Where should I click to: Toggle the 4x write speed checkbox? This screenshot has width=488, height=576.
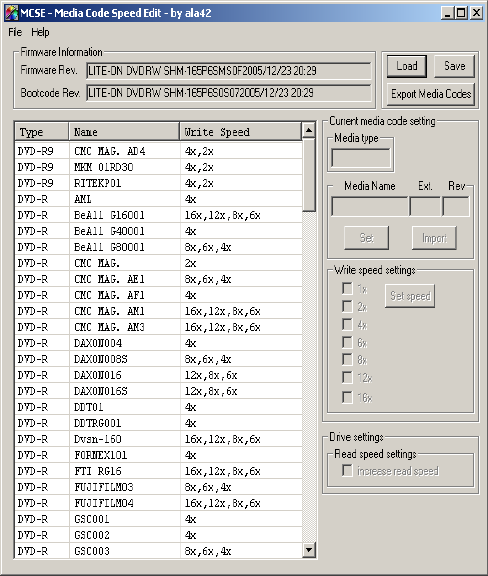pos(347,325)
